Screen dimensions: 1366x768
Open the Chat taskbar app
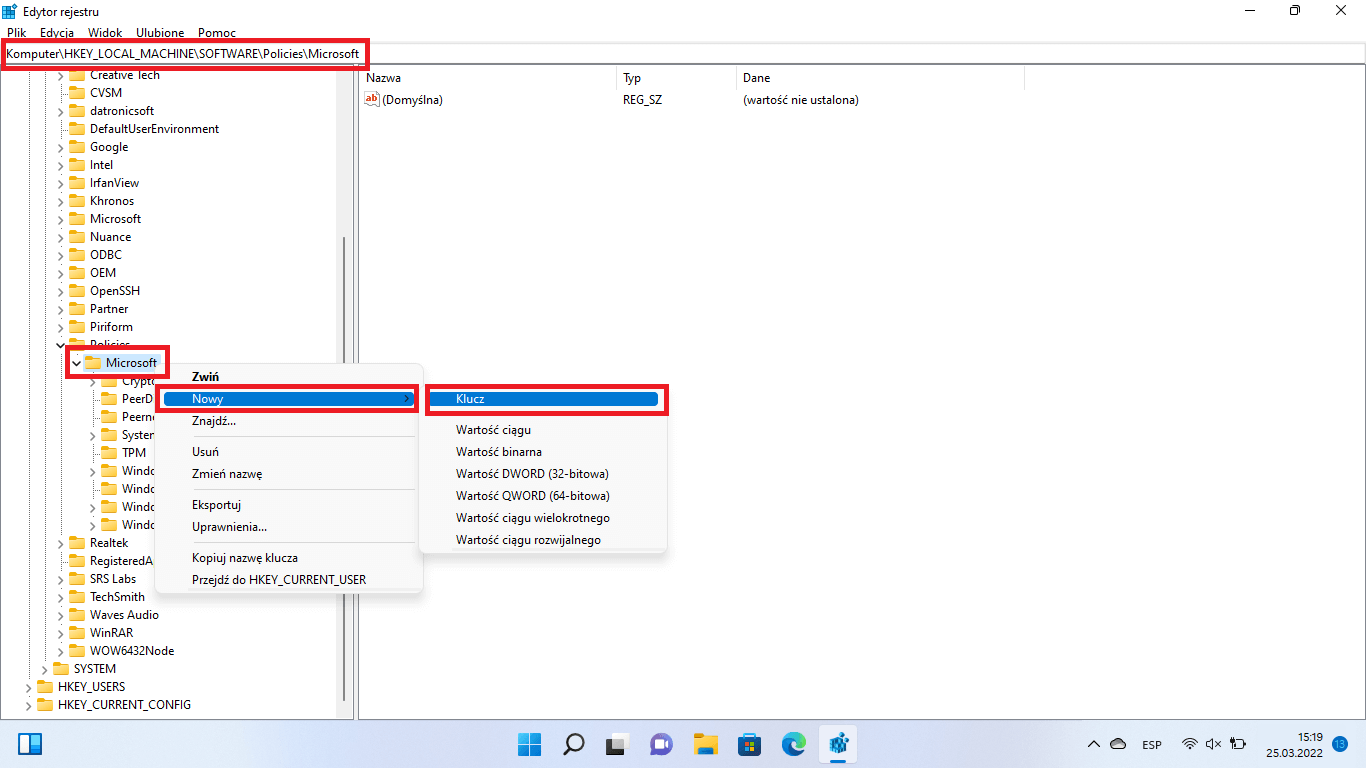[x=661, y=744]
